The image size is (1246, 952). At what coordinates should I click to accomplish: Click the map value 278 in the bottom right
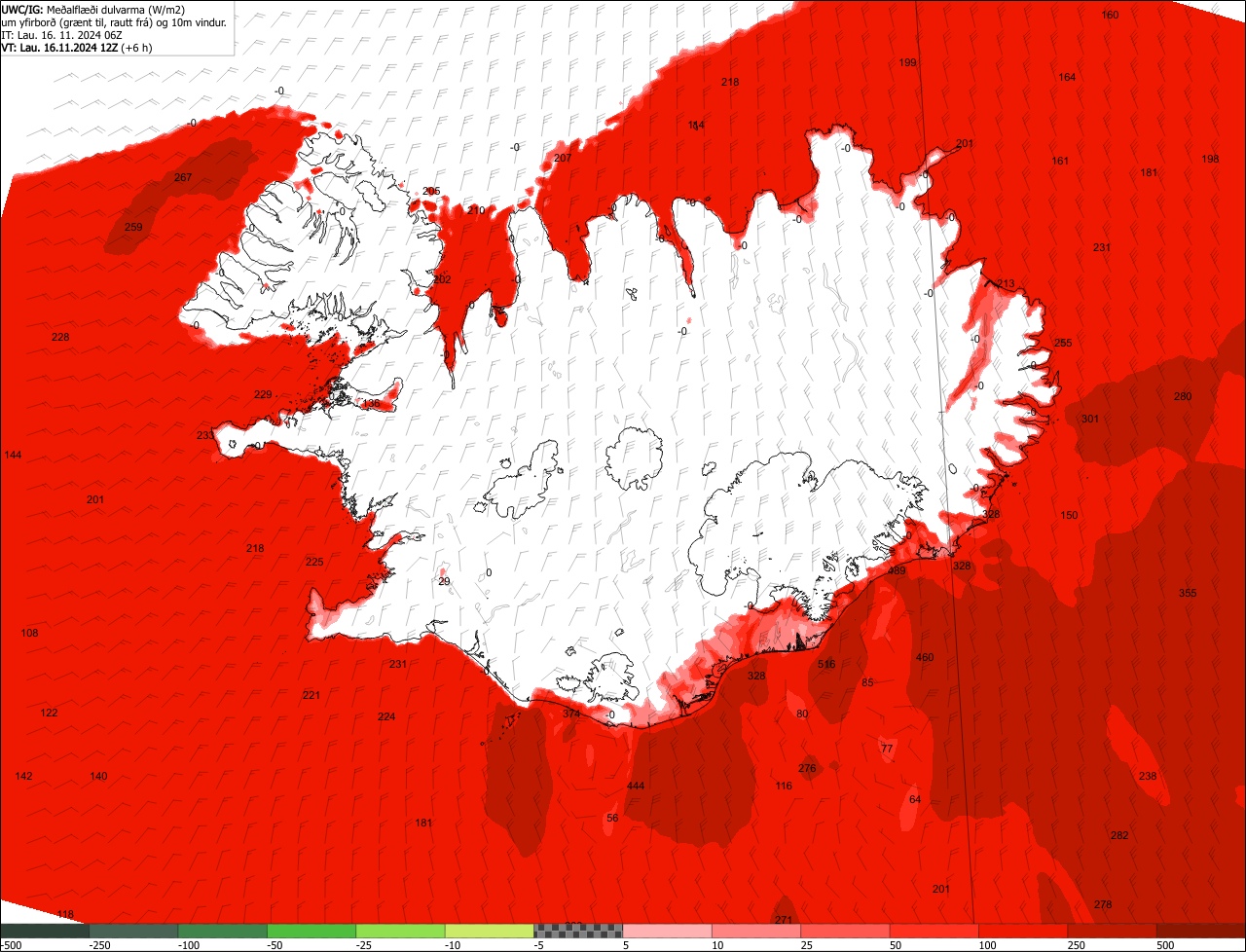tap(1103, 905)
